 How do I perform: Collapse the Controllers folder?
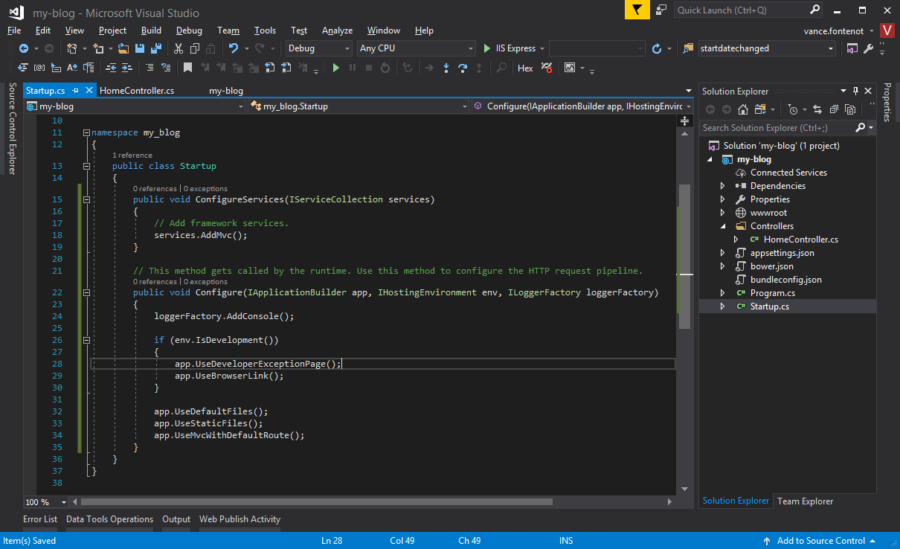(723, 226)
